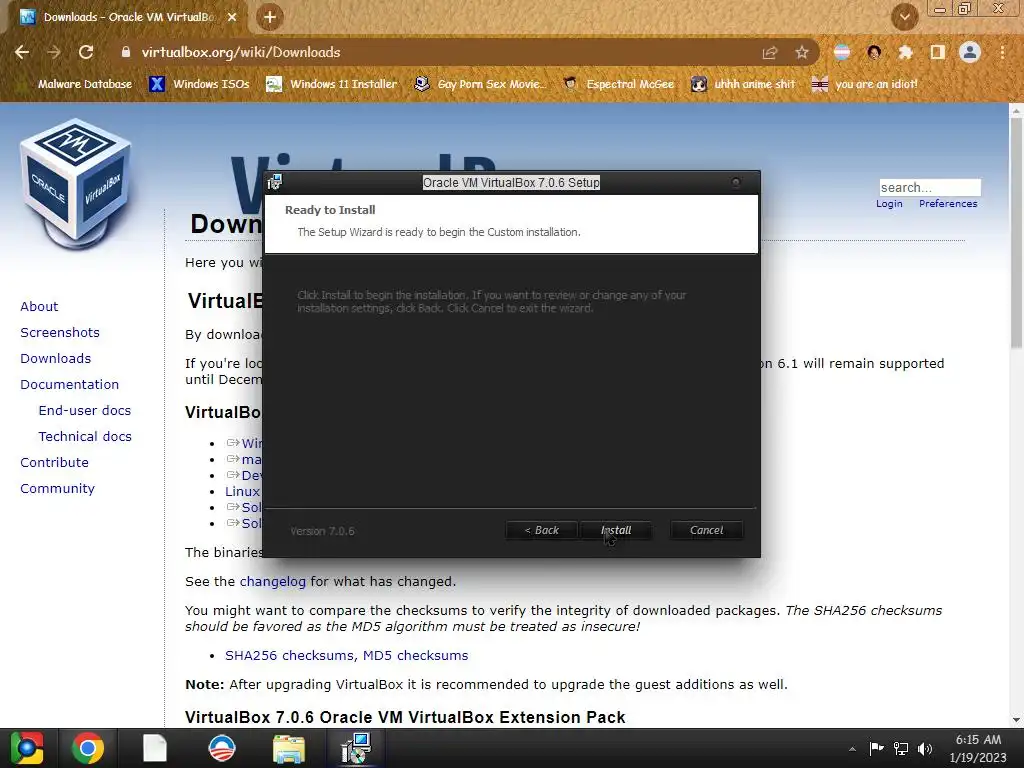Screen dimensions: 1024x768
Task: Open the blank document taskbar icon
Action: click(155, 748)
